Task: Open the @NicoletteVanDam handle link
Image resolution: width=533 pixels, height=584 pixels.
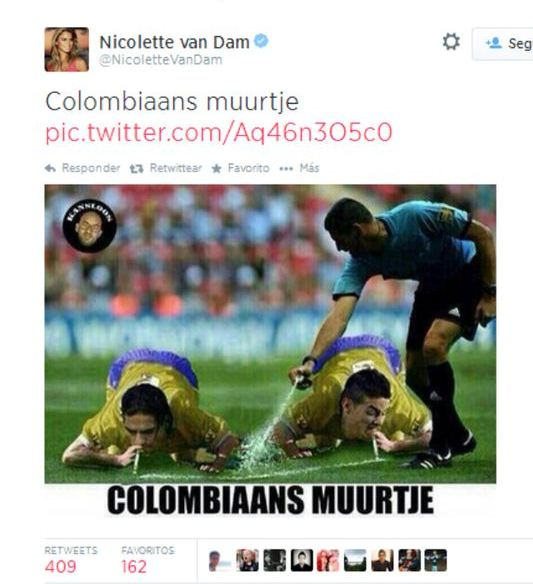Action: [x=161, y=60]
